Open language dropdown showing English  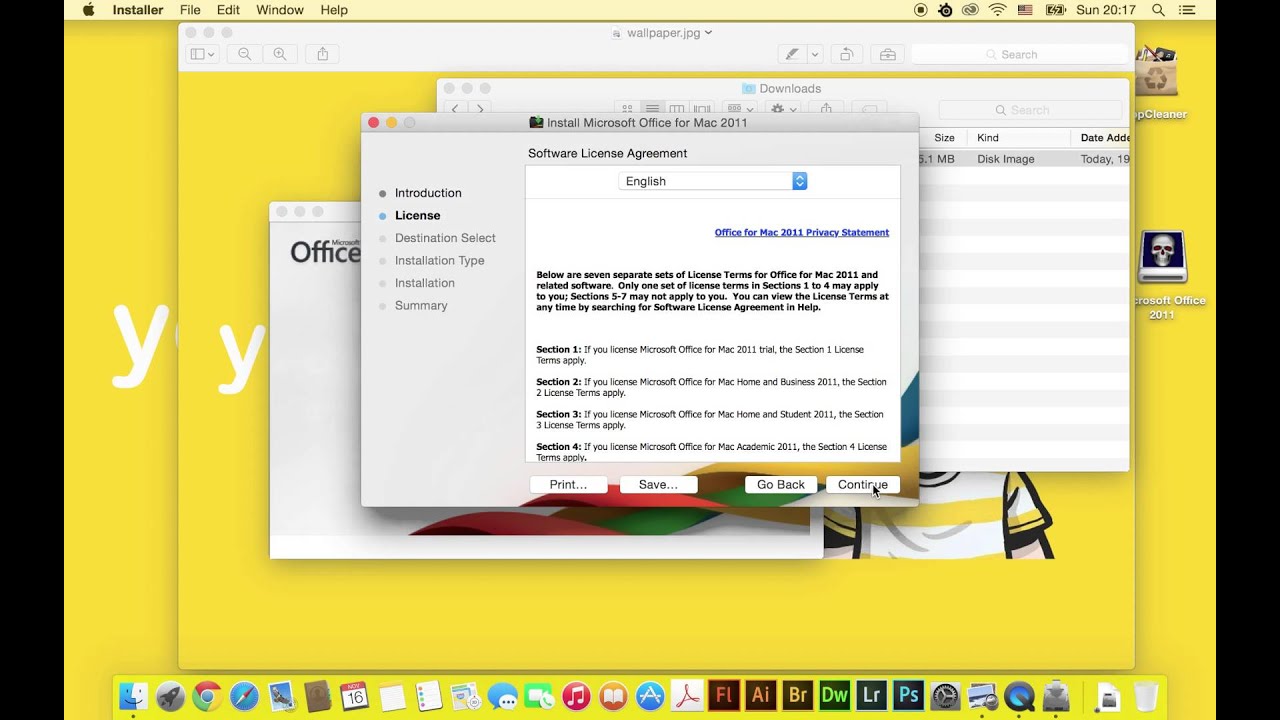[712, 181]
